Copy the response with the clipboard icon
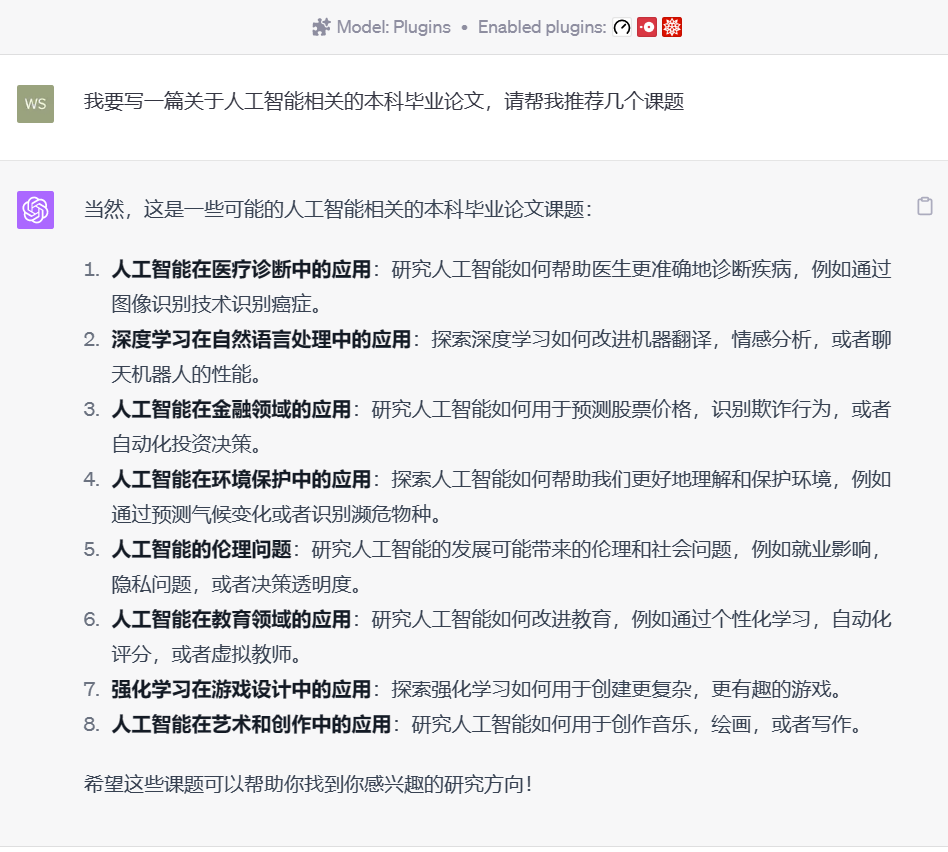Screen dimensions: 948x852 [924, 206]
